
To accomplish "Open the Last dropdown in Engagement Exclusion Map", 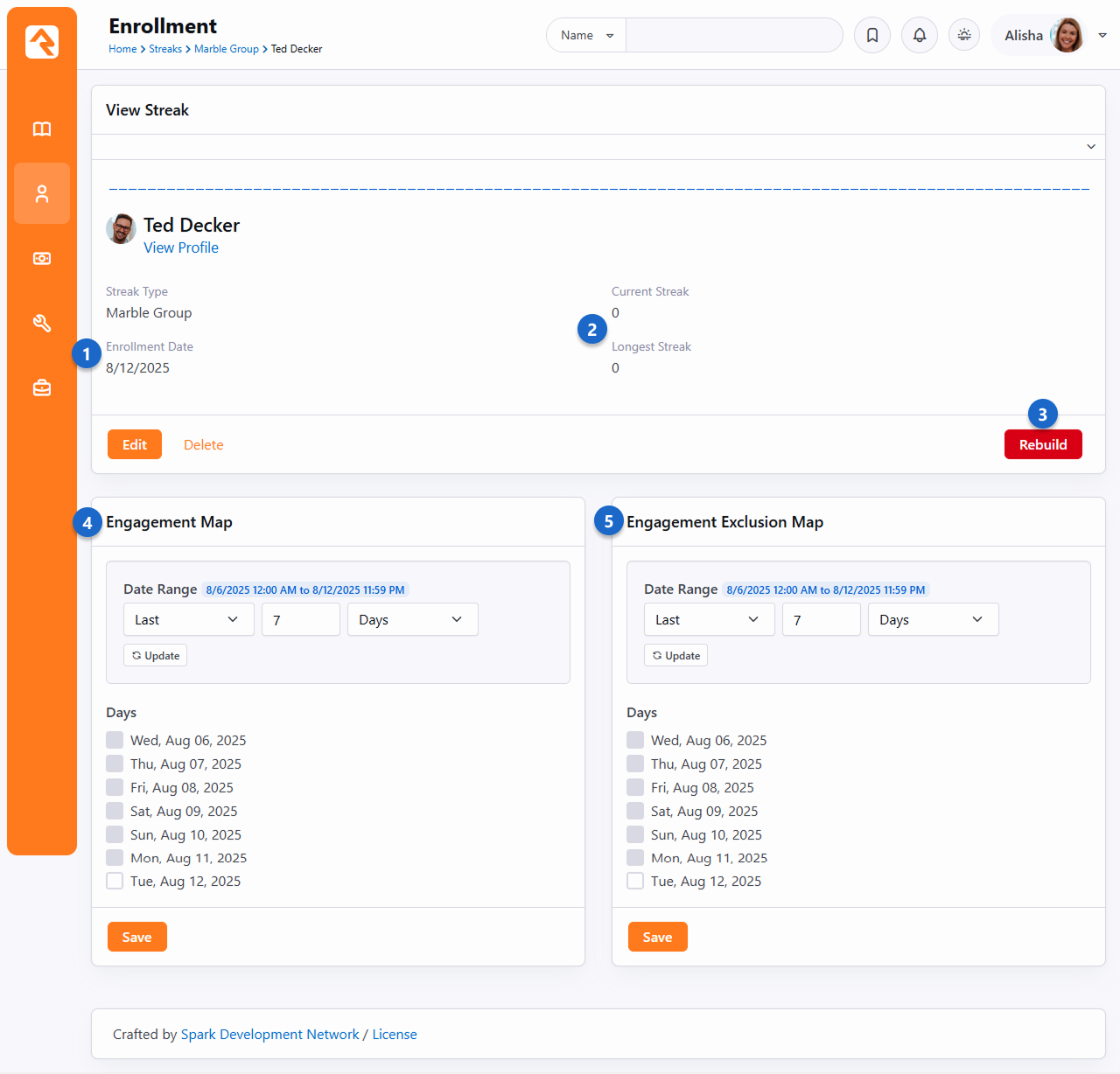I will tap(709, 619).
